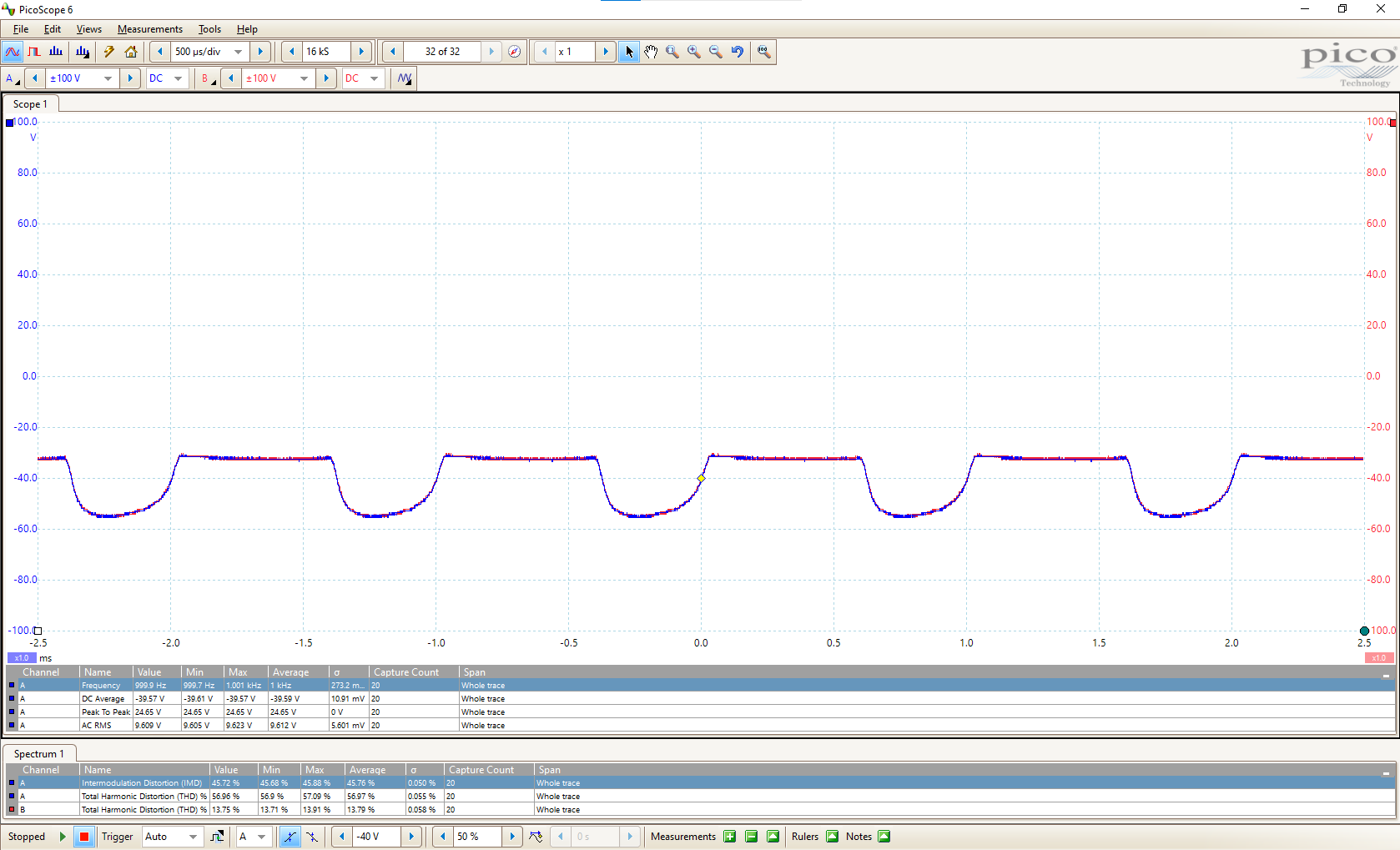Decrease the timebase with left arrow
Viewport: 1400px width, 850px height.
coord(159,52)
